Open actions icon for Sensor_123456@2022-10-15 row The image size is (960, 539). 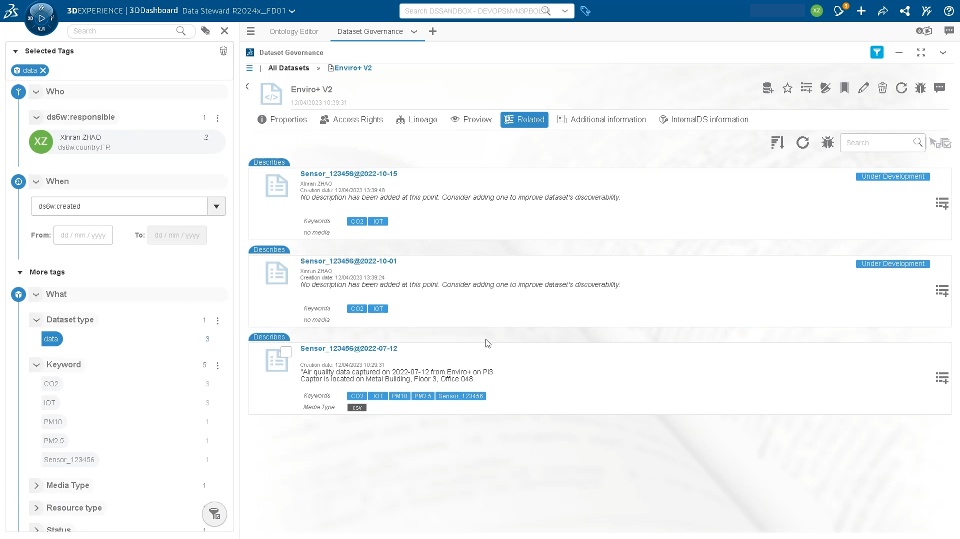pos(942,203)
